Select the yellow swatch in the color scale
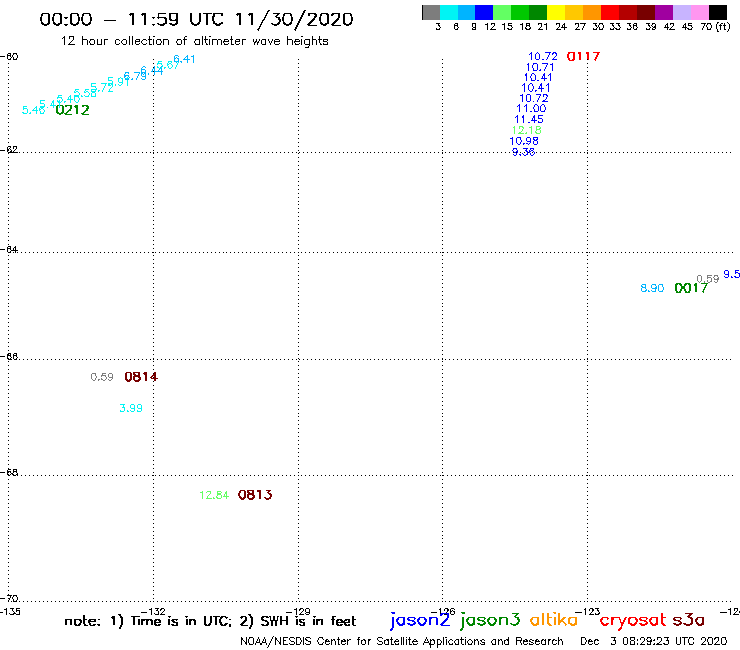 (x=556, y=12)
